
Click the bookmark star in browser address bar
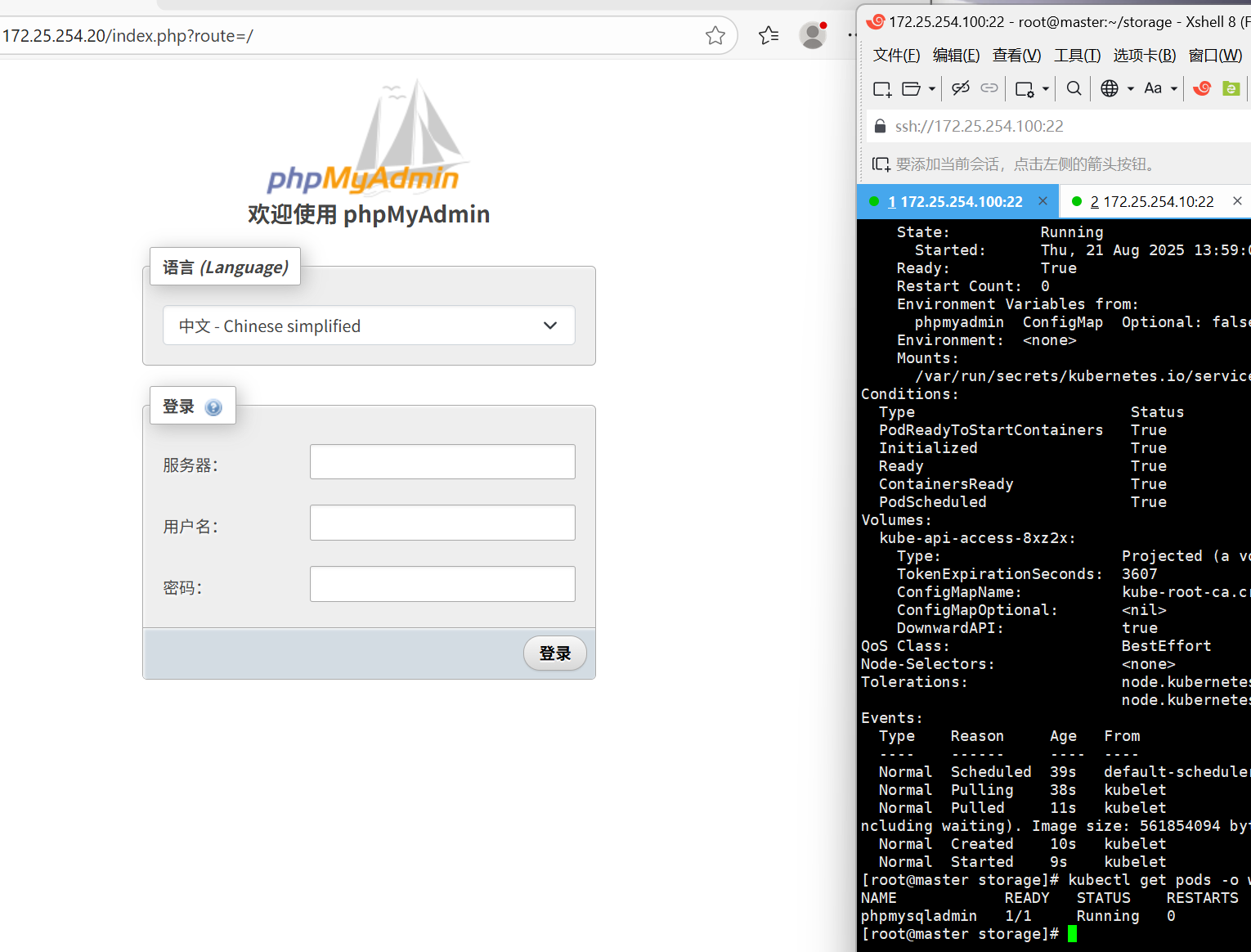tap(715, 35)
